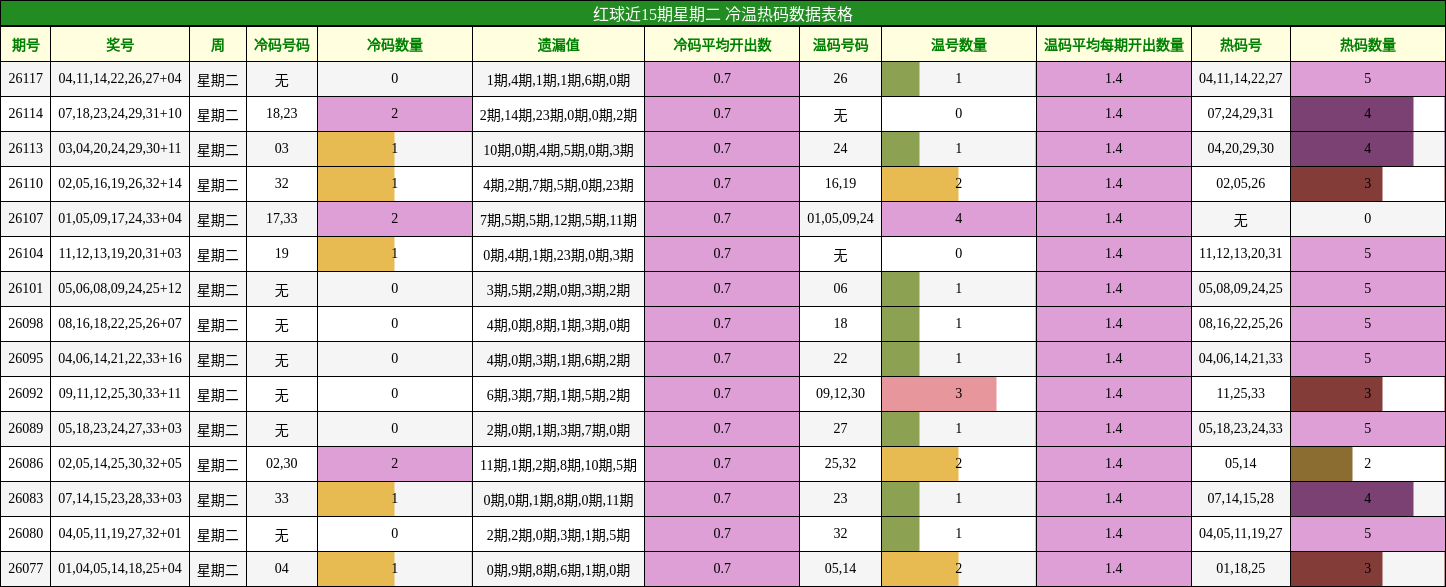Click the brown hot count bar in row 26086
This screenshot has height=587, width=1446.
pos(1322,464)
